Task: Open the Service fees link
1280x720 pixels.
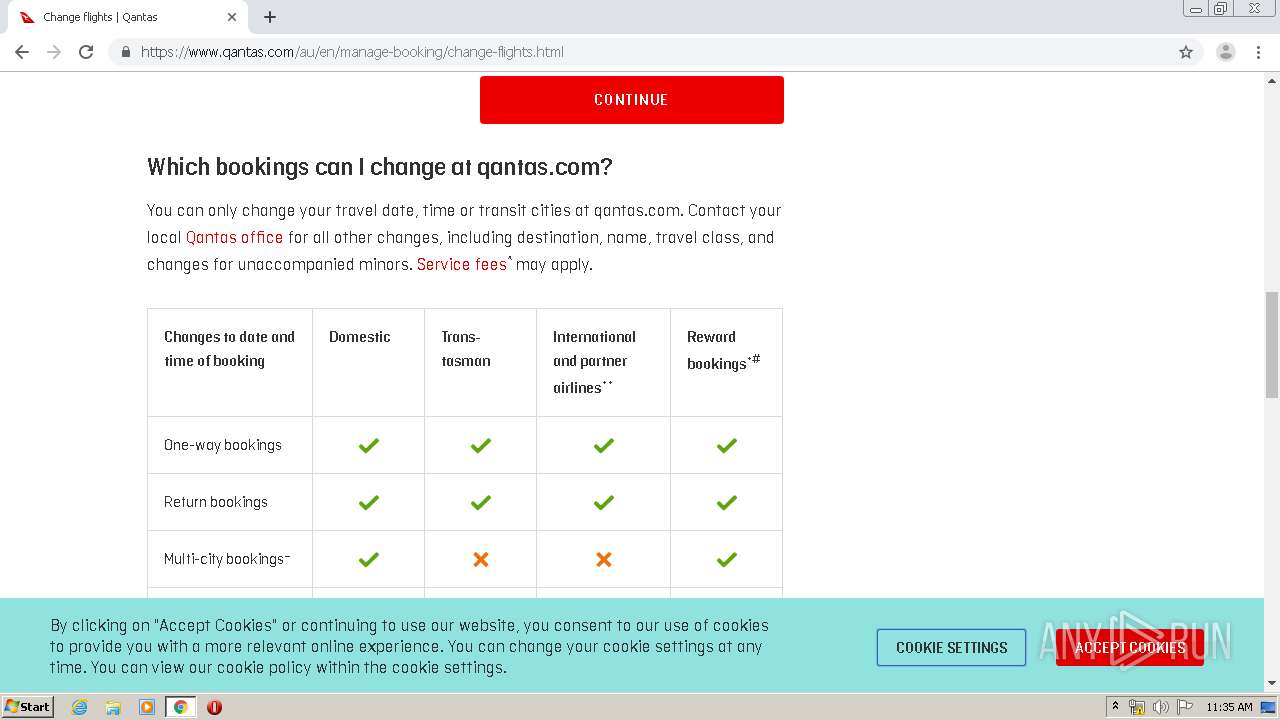Action: [x=462, y=265]
